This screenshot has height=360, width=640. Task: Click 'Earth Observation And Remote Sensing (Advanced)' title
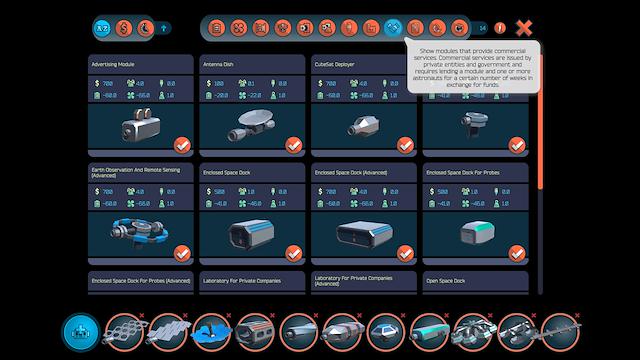(136, 173)
